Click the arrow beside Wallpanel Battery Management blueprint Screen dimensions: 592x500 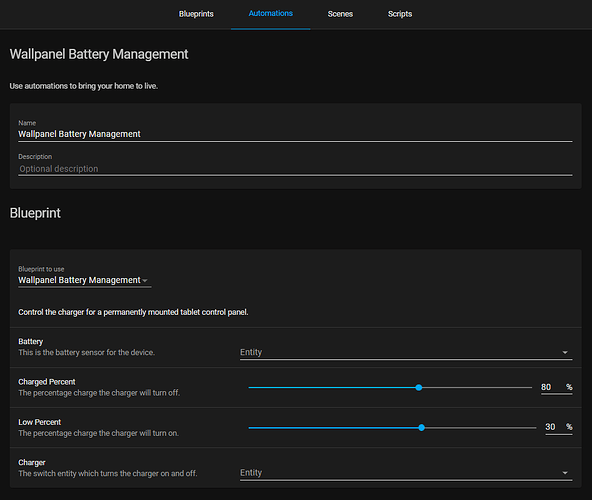coord(145,281)
